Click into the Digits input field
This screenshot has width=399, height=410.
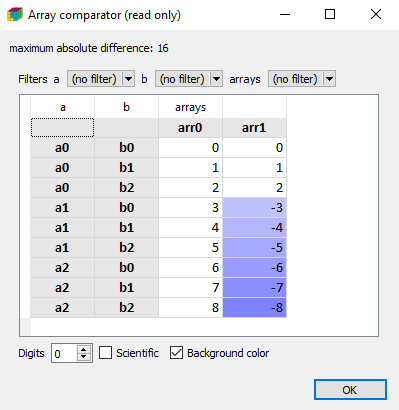pyautogui.click(x=64, y=353)
